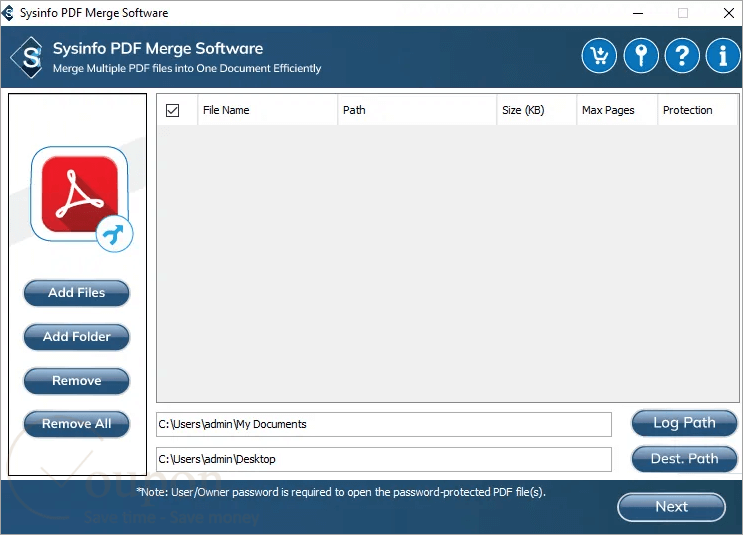Click the Log Path button
This screenshot has width=743, height=535.
point(684,423)
